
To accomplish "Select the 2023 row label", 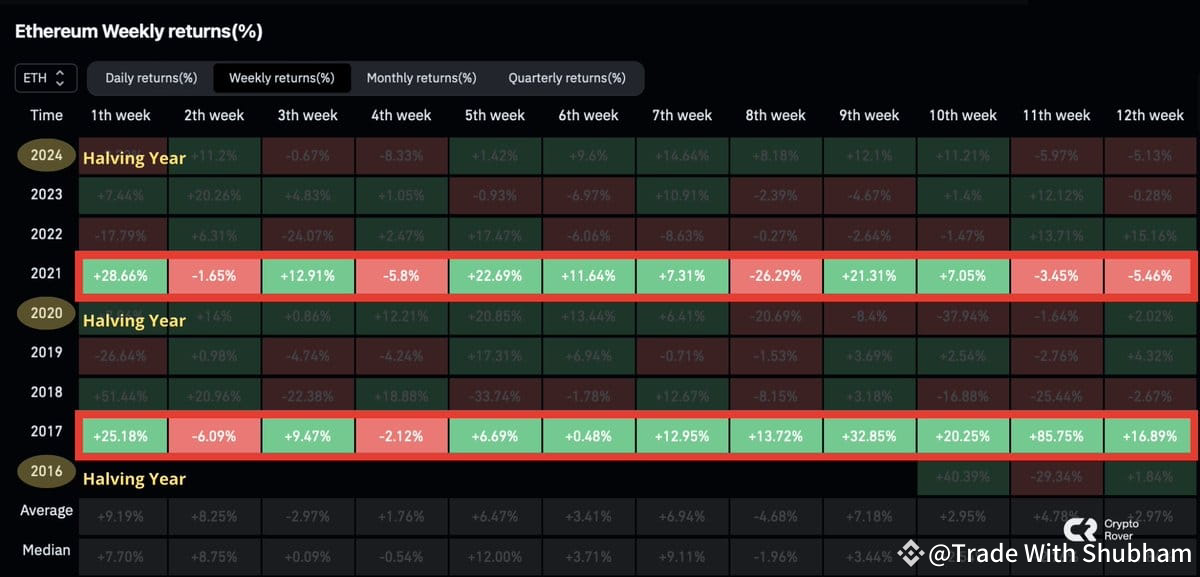I will 46,194.
